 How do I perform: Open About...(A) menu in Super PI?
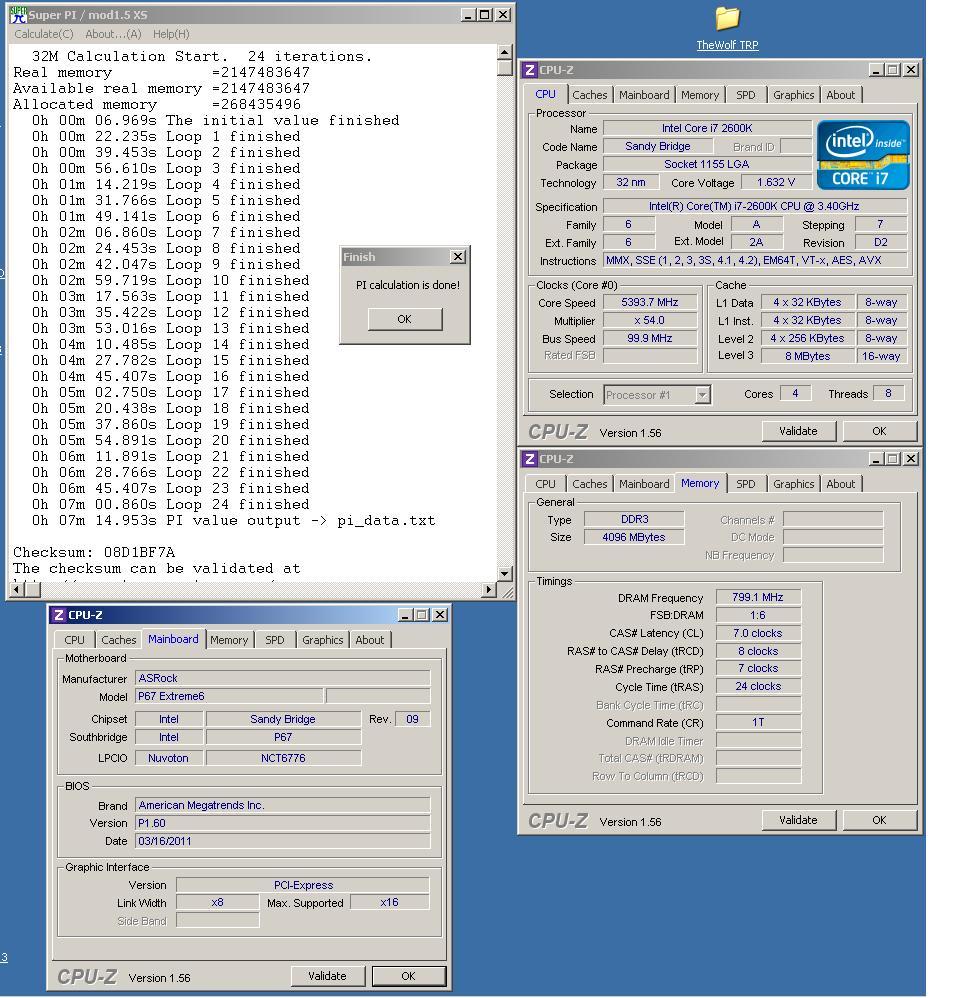[x=113, y=34]
